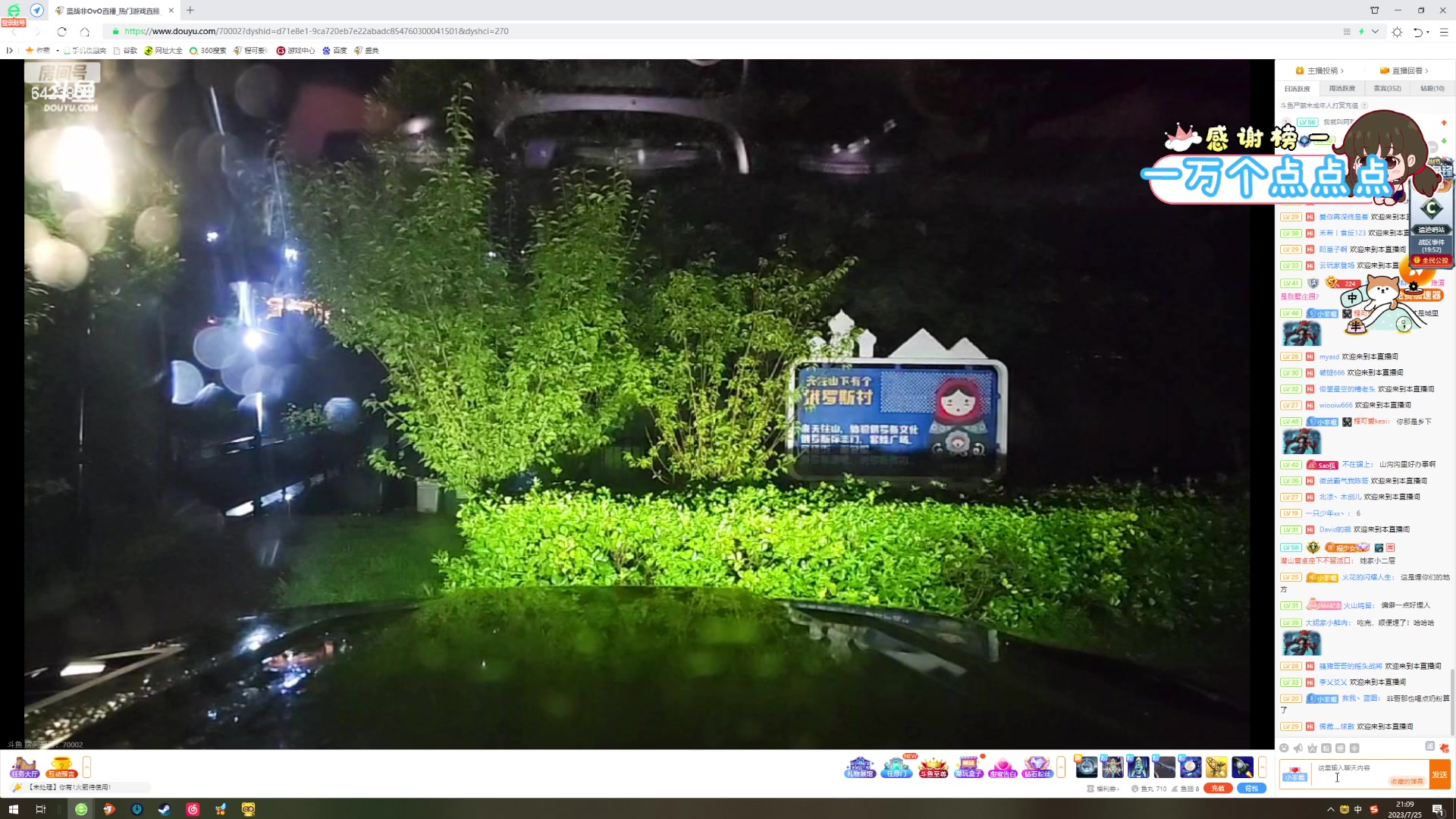Open the emoji picker above chat input

coord(1284,748)
